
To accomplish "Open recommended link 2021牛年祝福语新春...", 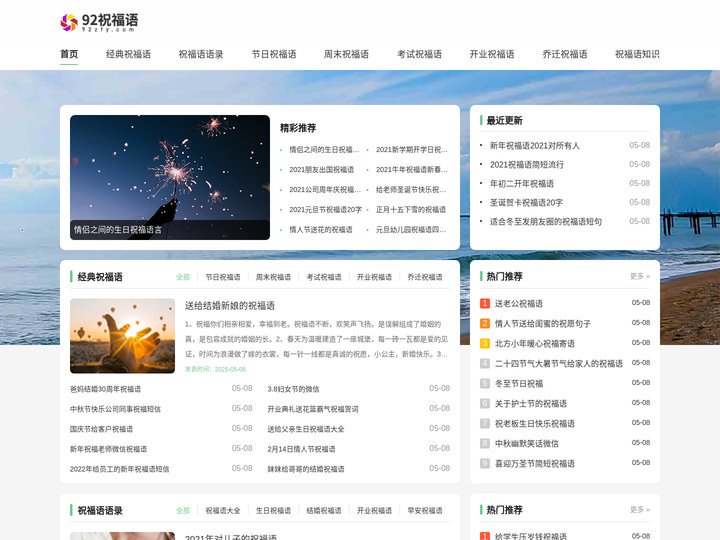I will pyautogui.click(x=411, y=169).
